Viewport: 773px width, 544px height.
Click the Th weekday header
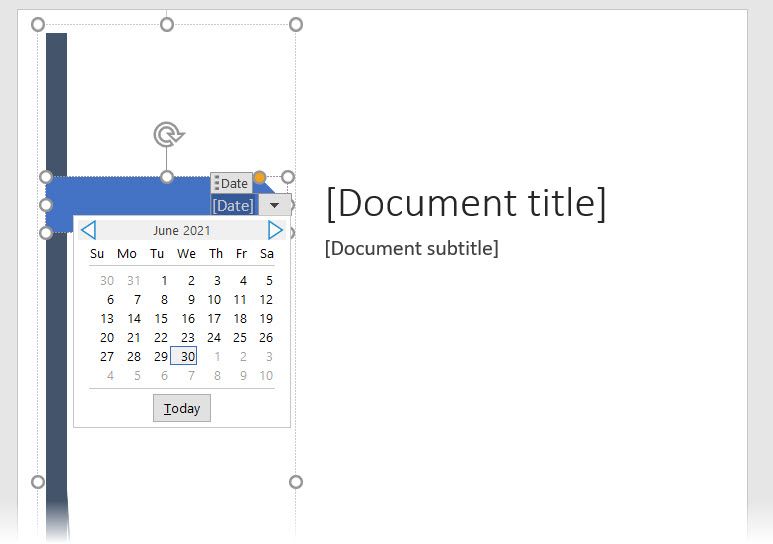point(215,254)
